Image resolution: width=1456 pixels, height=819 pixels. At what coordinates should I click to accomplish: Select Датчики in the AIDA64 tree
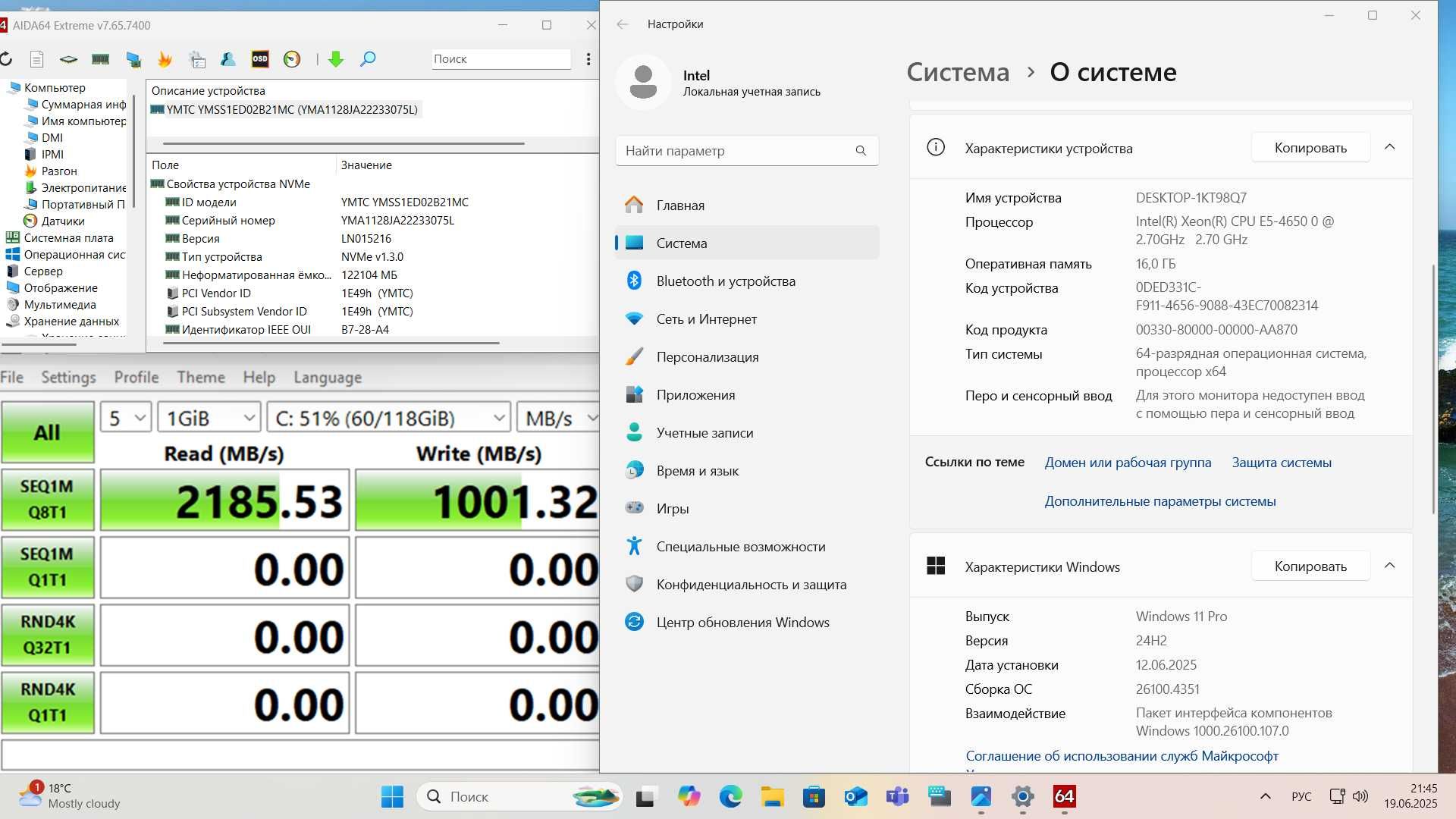[63, 221]
